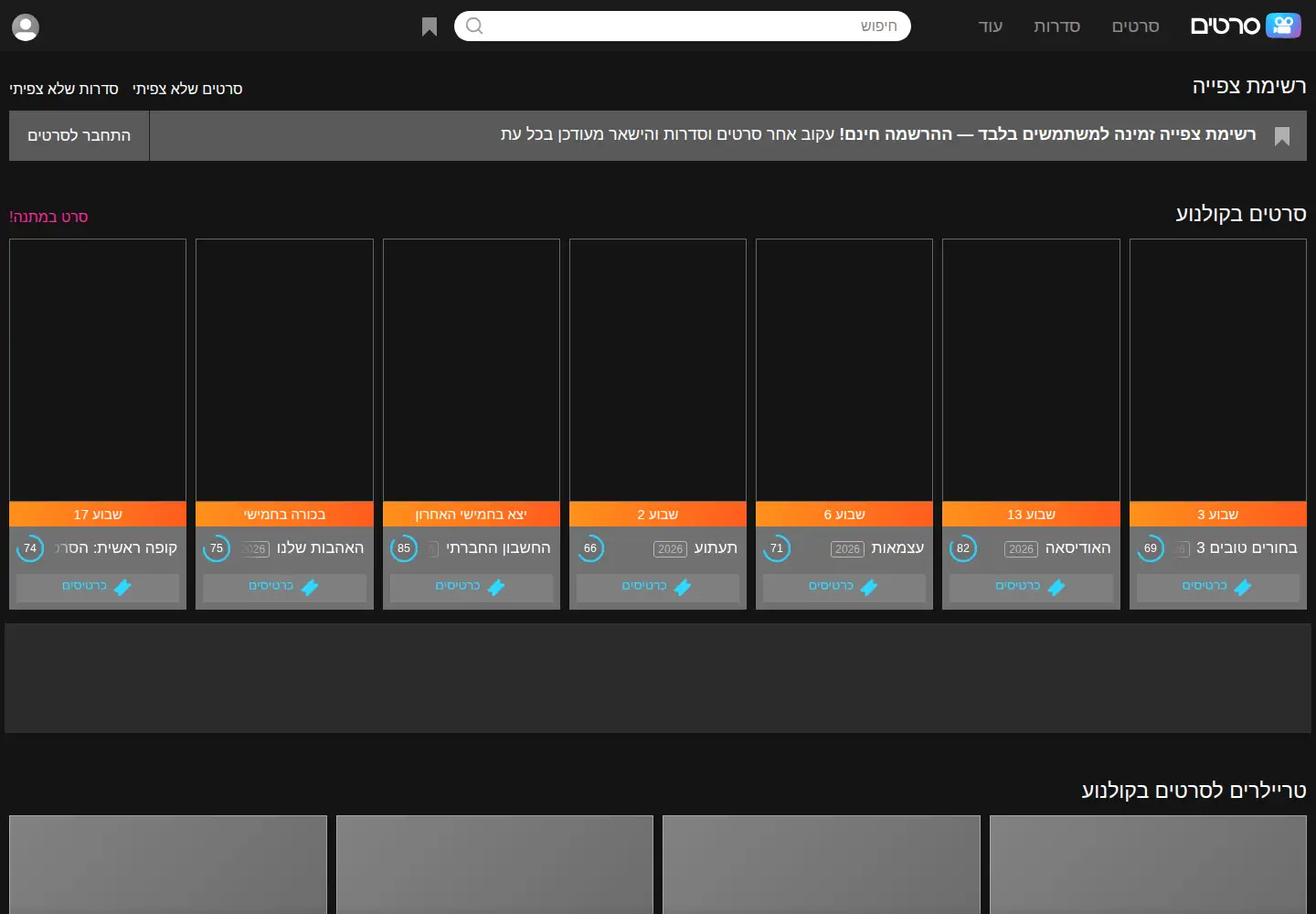The image size is (1316, 914).
Task: Switch to סדרות שלא צפיתי tab
Action: coord(64,89)
